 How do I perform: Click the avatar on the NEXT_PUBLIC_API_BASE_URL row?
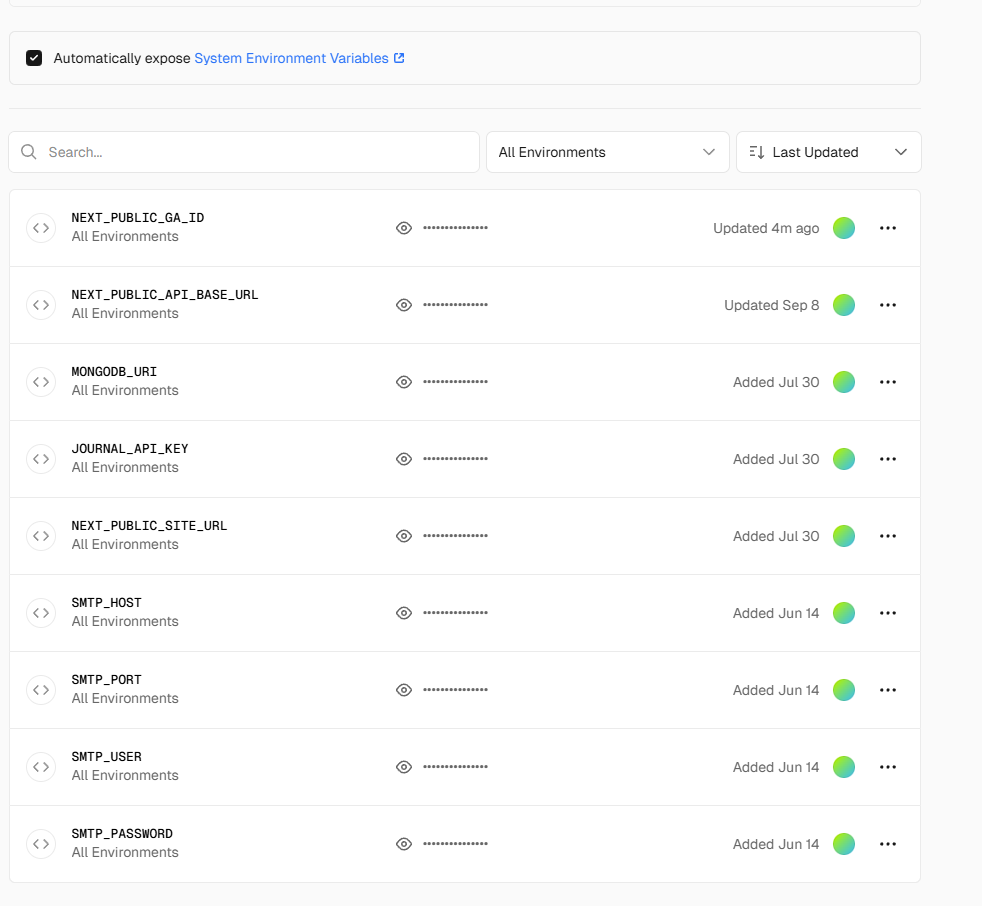[844, 305]
